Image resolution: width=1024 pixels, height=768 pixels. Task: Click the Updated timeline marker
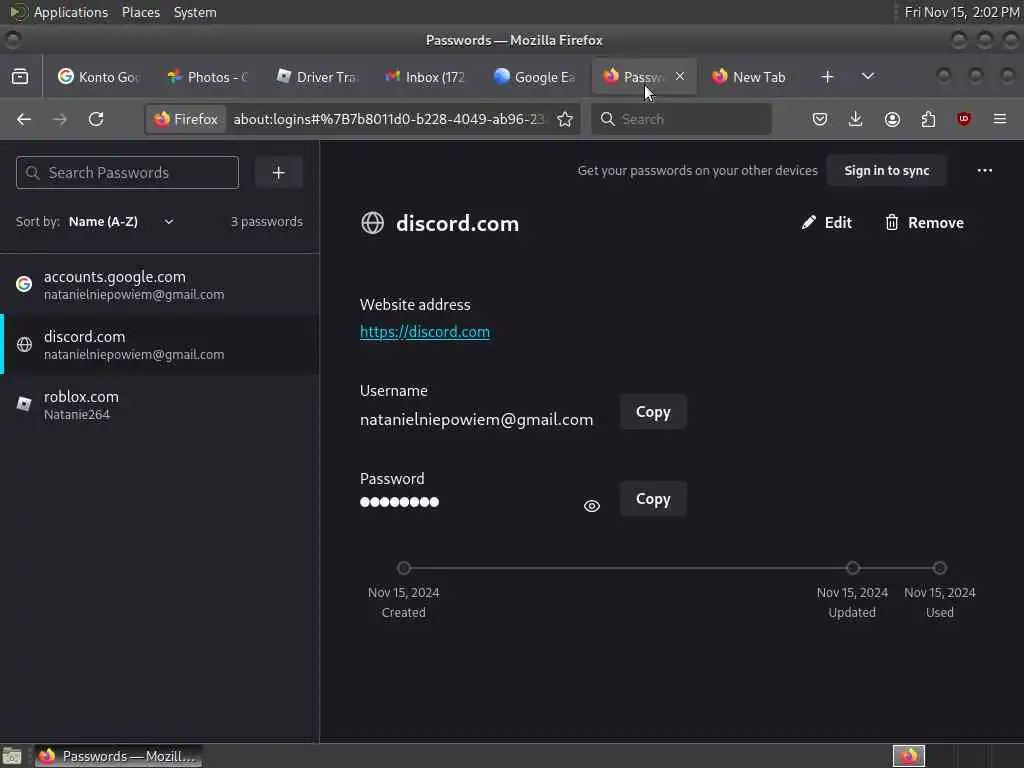tap(852, 568)
